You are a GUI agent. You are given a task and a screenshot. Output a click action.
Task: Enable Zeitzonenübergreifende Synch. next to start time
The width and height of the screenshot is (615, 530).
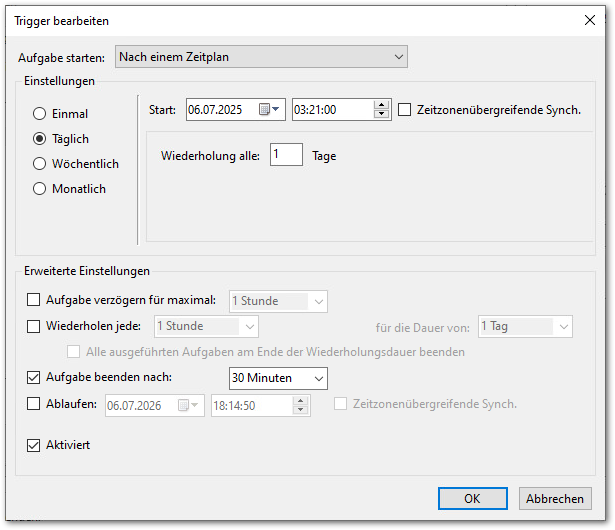point(405,110)
